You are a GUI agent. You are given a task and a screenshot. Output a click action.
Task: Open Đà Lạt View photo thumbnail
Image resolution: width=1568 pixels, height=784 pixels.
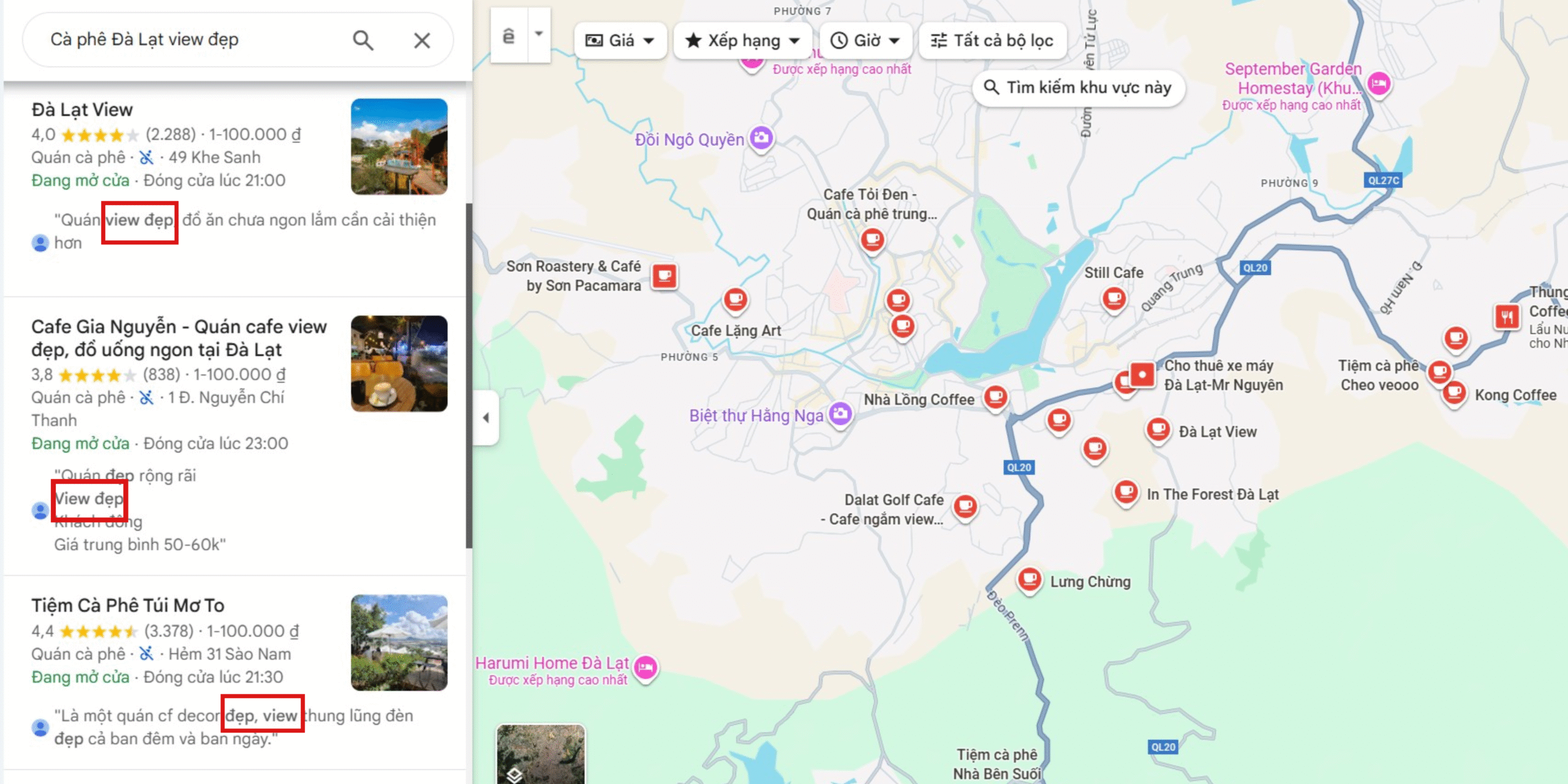[x=399, y=146]
